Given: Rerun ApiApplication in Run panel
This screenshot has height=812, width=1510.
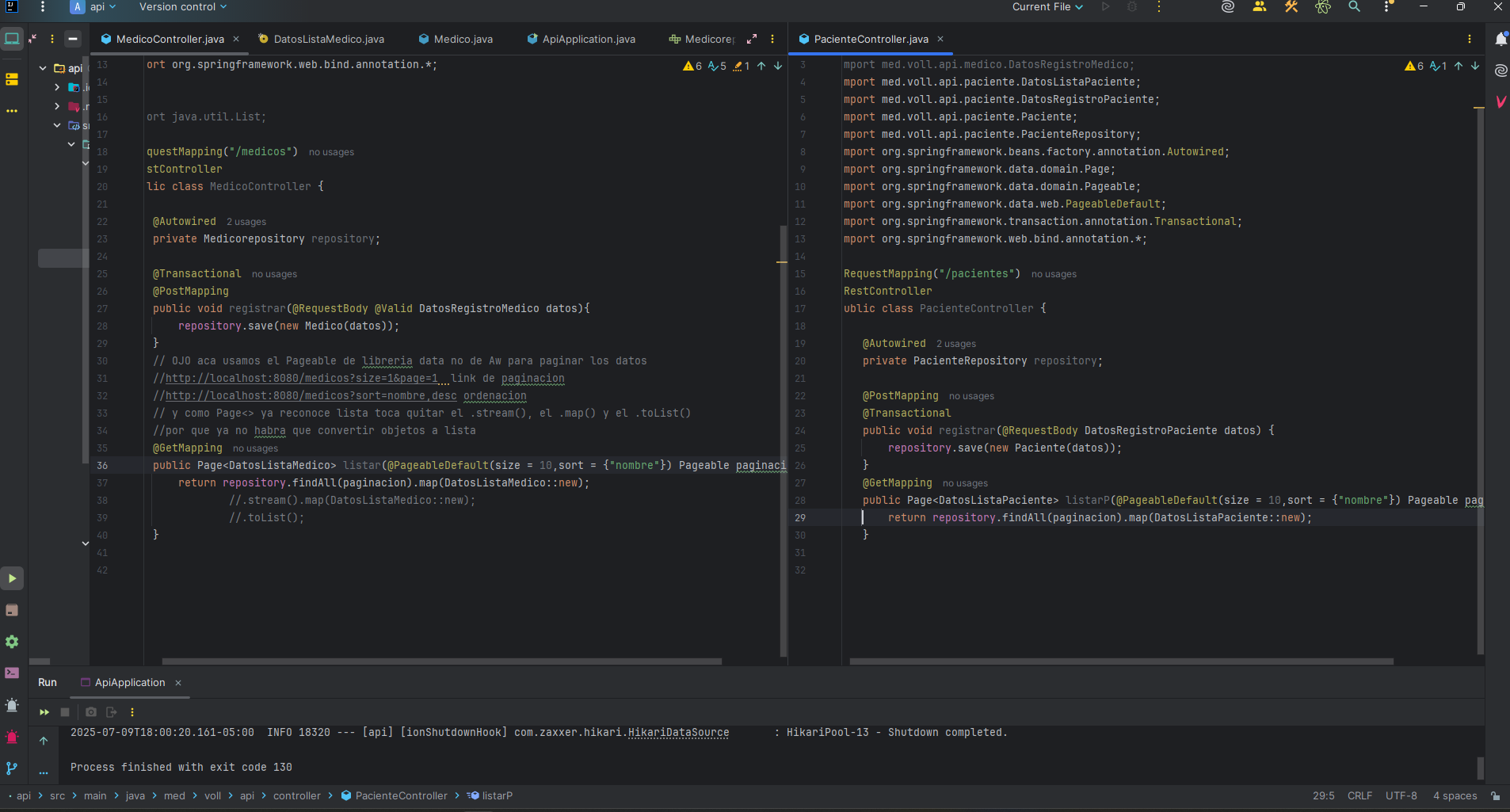Looking at the screenshot, I should click(x=44, y=712).
